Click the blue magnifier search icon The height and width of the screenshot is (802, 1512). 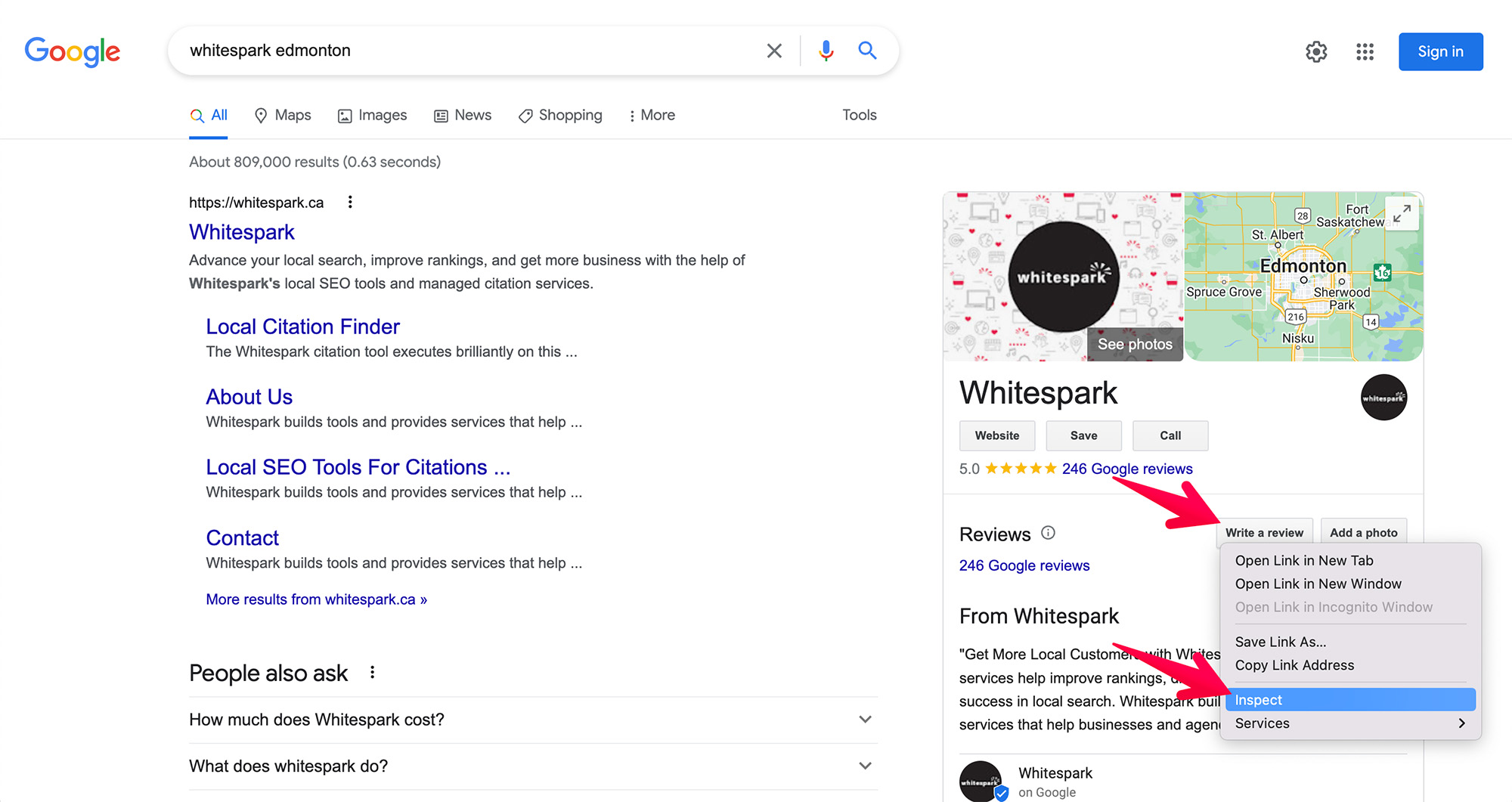[867, 51]
